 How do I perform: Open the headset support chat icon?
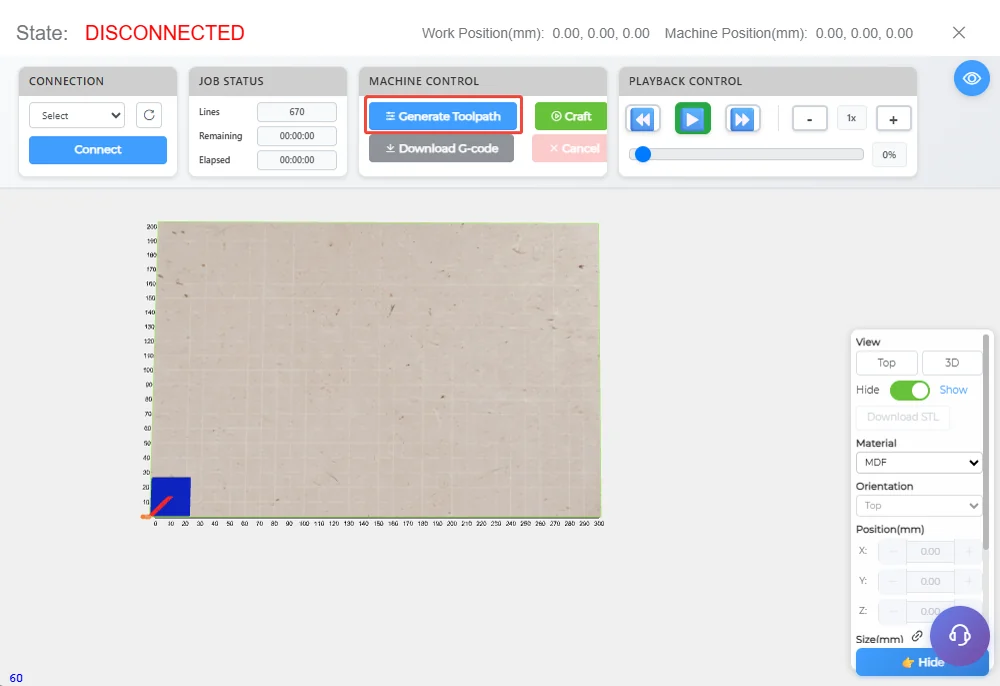959,635
